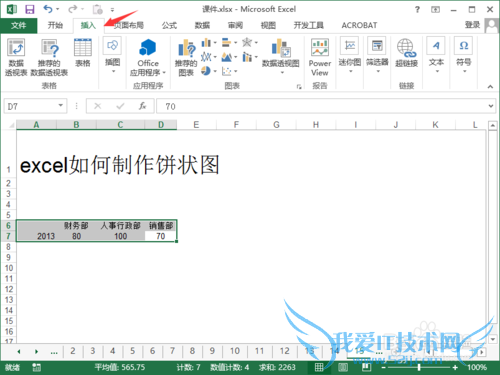
Task: Insert a Table (表格)
Action: (x=83, y=53)
